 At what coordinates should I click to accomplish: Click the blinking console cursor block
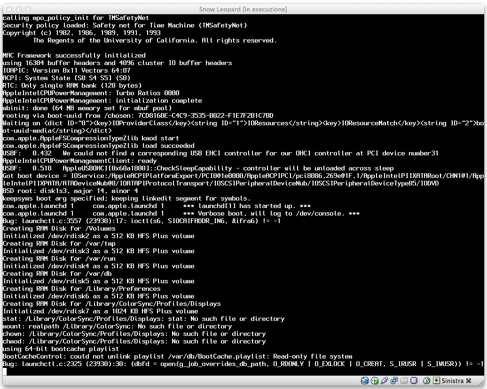point(5,371)
